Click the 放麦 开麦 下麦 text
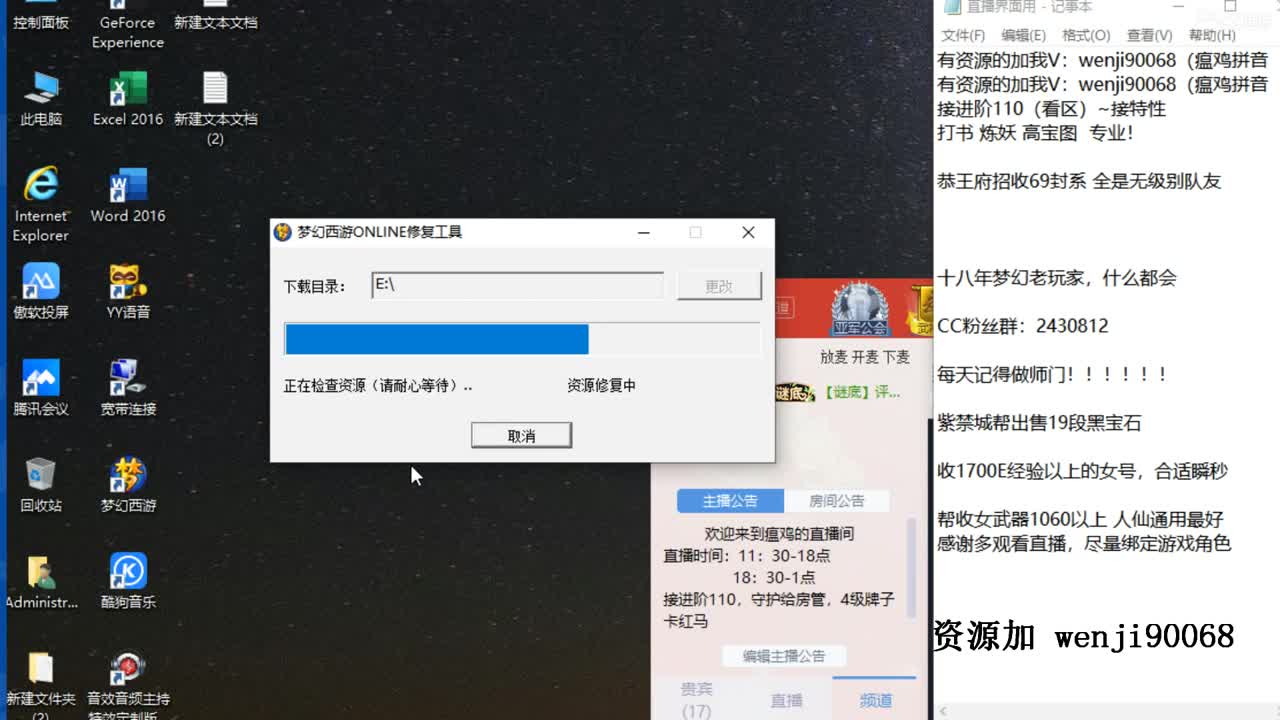 (865, 357)
